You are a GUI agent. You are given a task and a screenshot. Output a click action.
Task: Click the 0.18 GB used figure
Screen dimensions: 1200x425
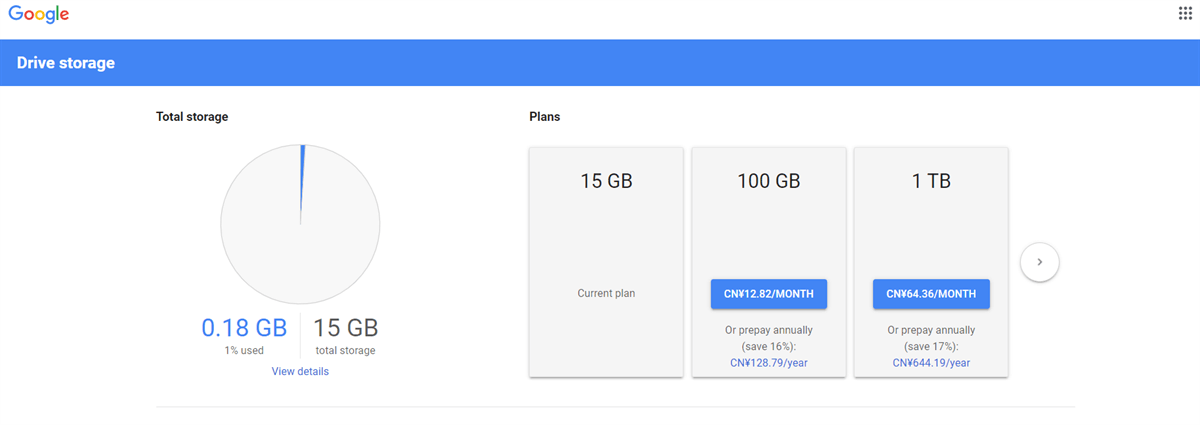tap(244, 327)
